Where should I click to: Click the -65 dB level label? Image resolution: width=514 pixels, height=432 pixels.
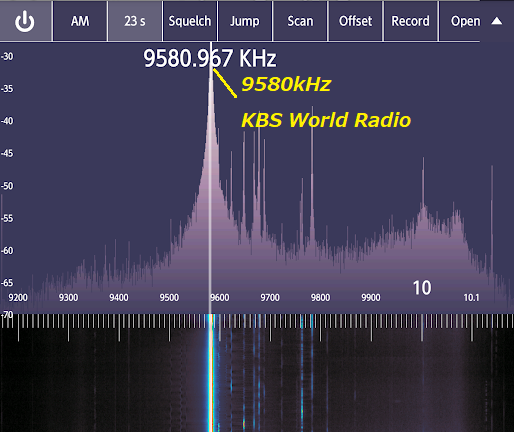click(x=7, y=283)
